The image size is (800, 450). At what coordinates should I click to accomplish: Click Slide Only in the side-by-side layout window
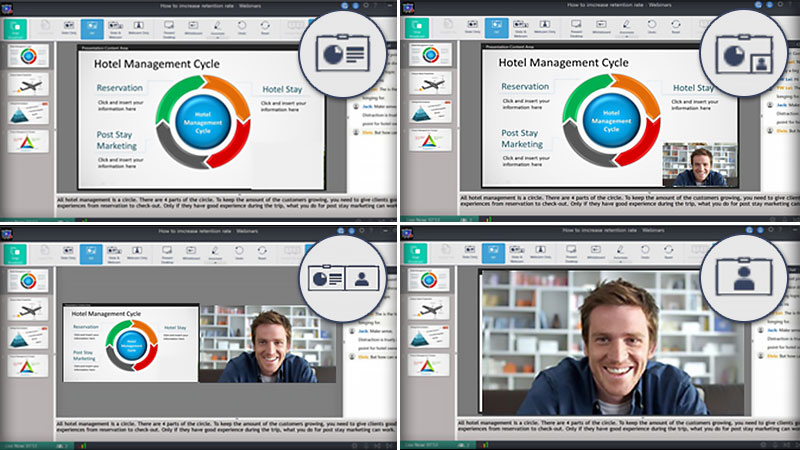pyautogui.click(x=68, y=253)
